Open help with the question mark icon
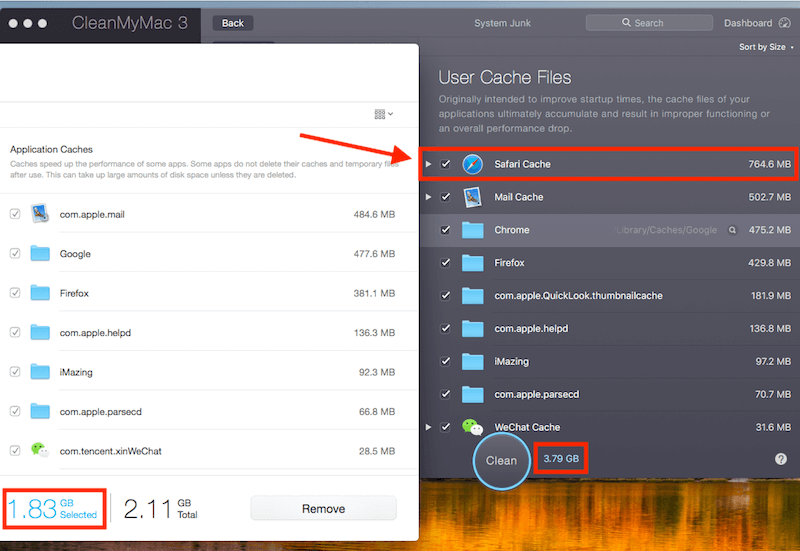Viewport: 800px width, 551px height. (x=781, y=459)
